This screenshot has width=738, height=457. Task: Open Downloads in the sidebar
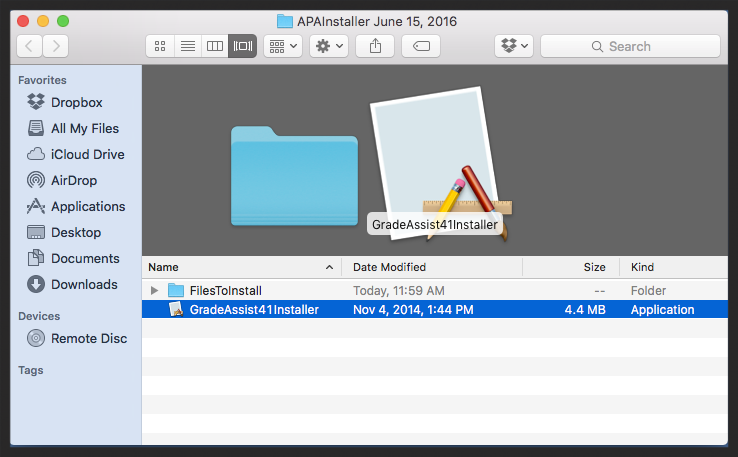pos(72,284)
